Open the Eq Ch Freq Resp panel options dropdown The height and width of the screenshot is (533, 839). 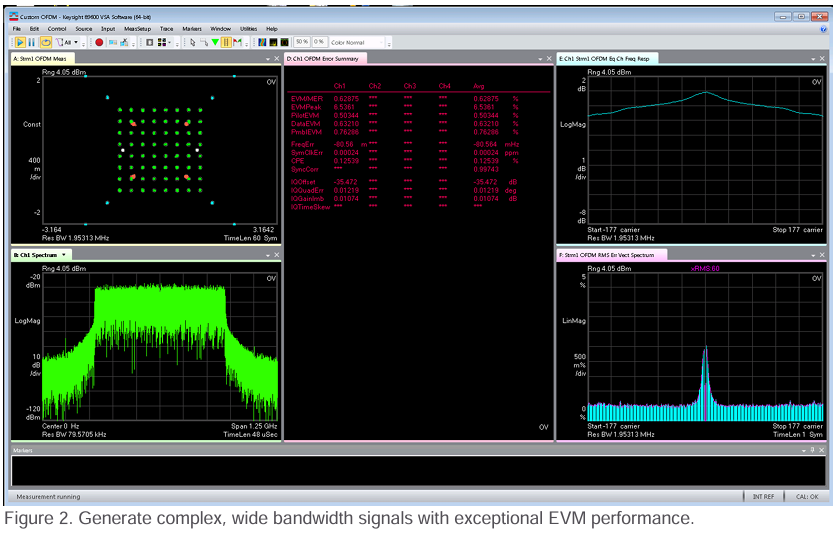point(813,59)
